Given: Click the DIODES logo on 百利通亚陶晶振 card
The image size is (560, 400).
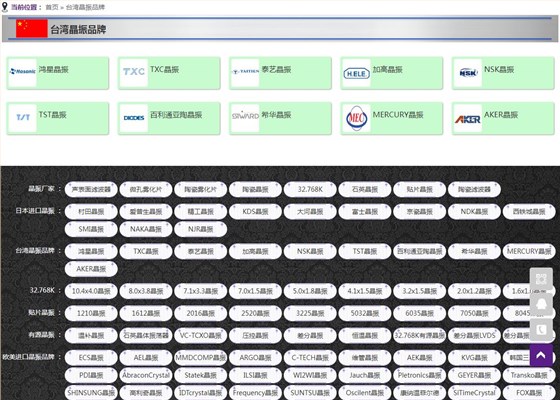Looking at the screenshot, I should pos(134,118).
